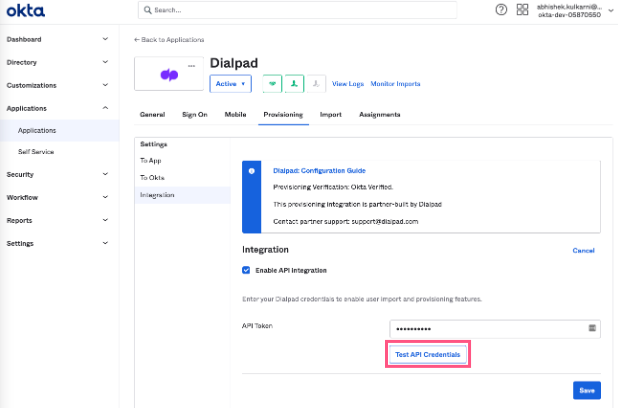Click the okta-dev-05870550 org name
The image size is (618, 408).
[x=569, y=15]
